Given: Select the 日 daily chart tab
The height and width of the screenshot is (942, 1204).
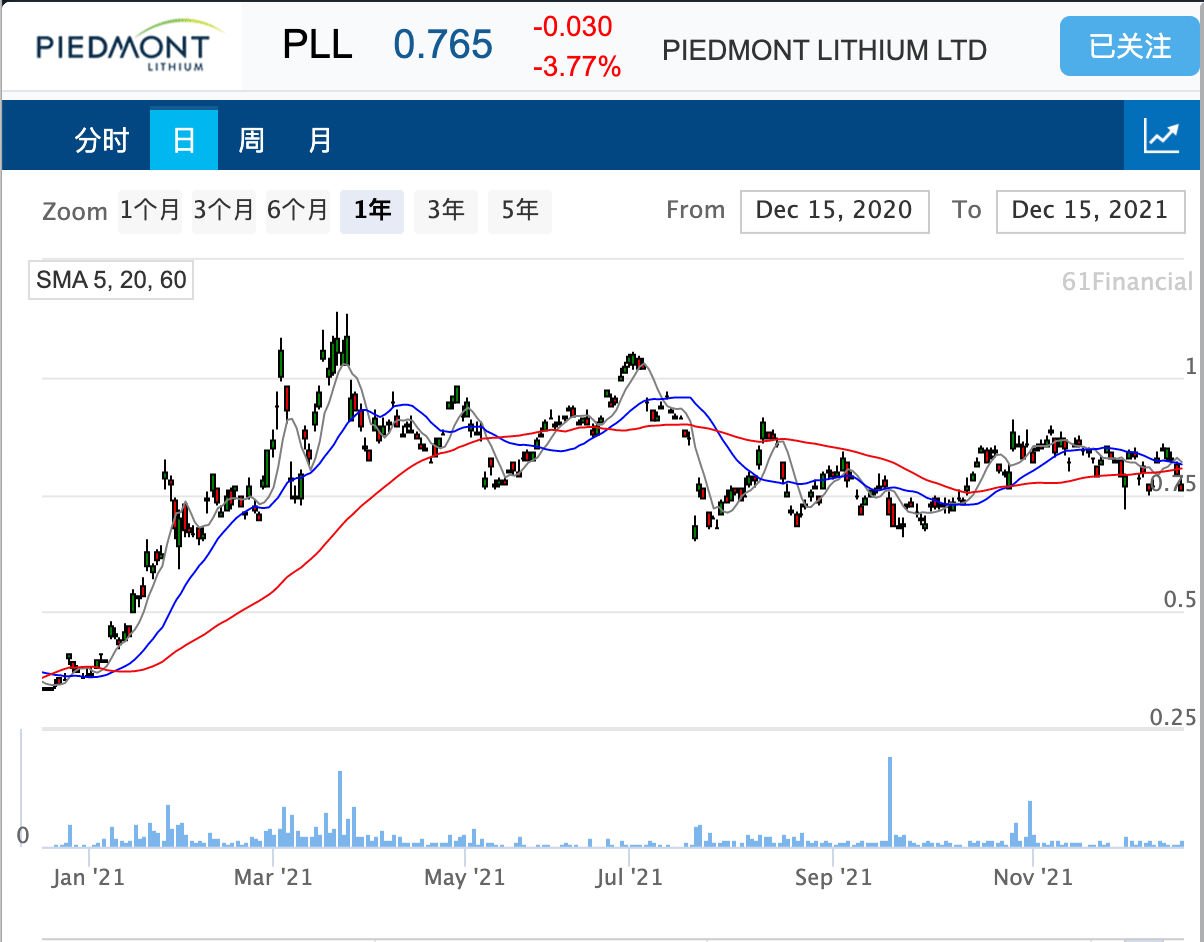Looking at the screenshot, I should (184, 140).
